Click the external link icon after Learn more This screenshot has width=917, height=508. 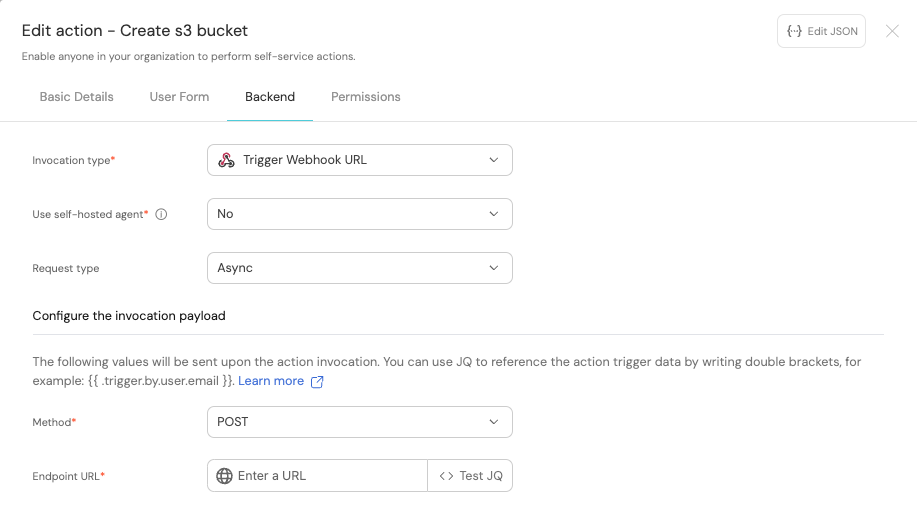[x=318, y=382]
